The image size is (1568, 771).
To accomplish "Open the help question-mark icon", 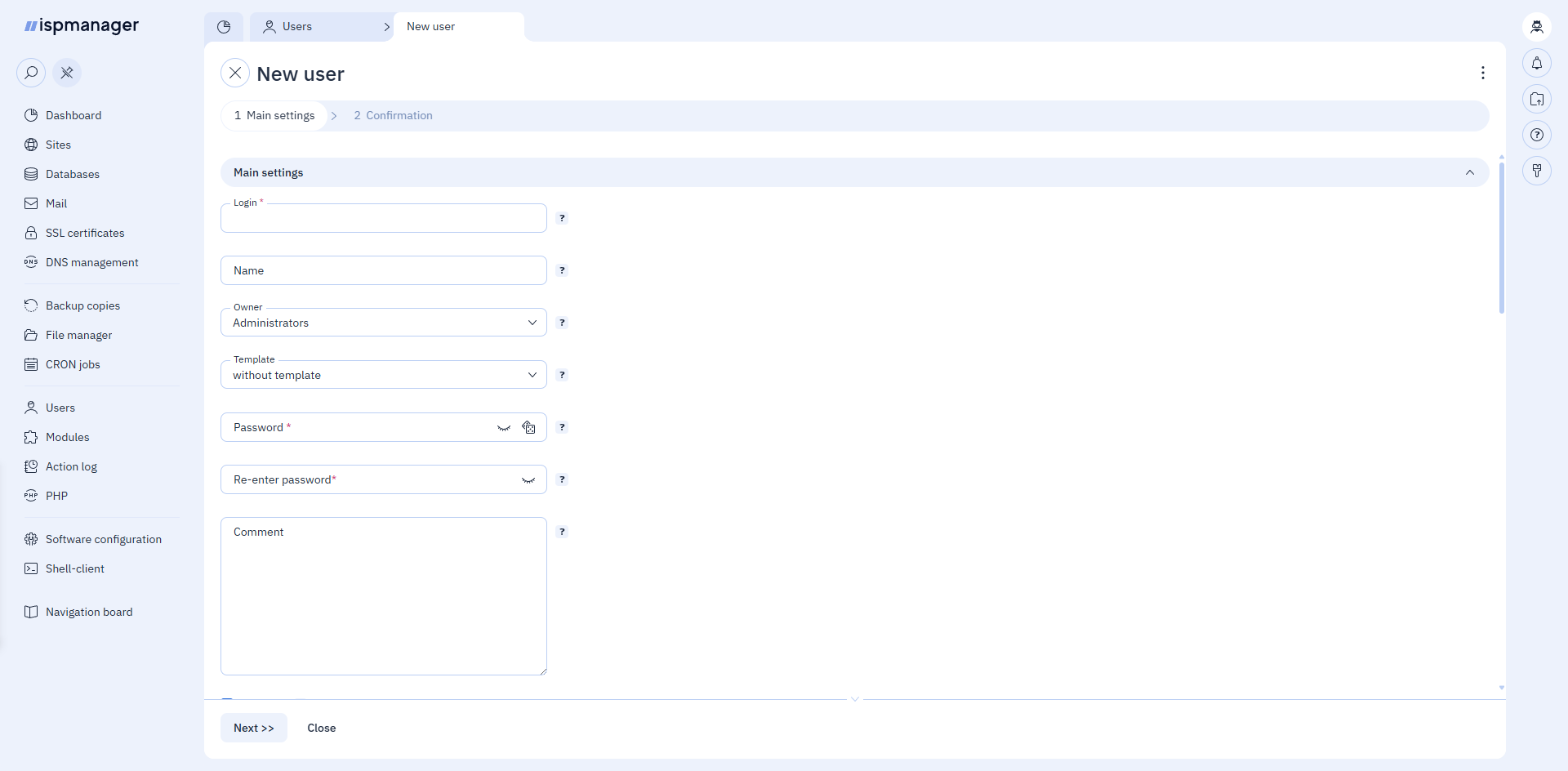I will (1537, 135).
